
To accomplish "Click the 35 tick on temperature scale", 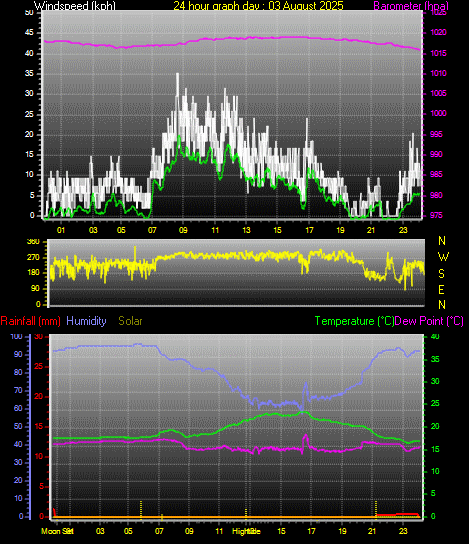I will 435,359.
